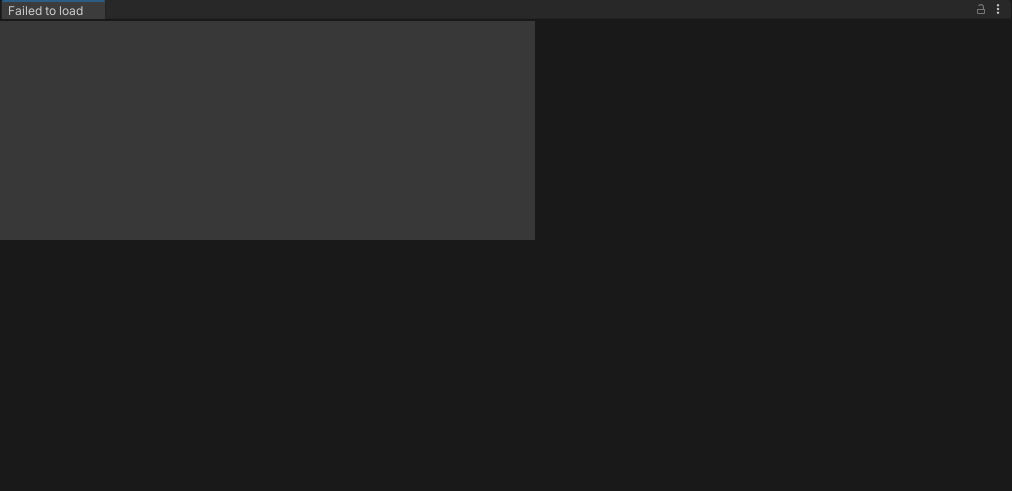Click the empty dark background area
Viewport: 1012px width, 491px height.
(773, 258)
